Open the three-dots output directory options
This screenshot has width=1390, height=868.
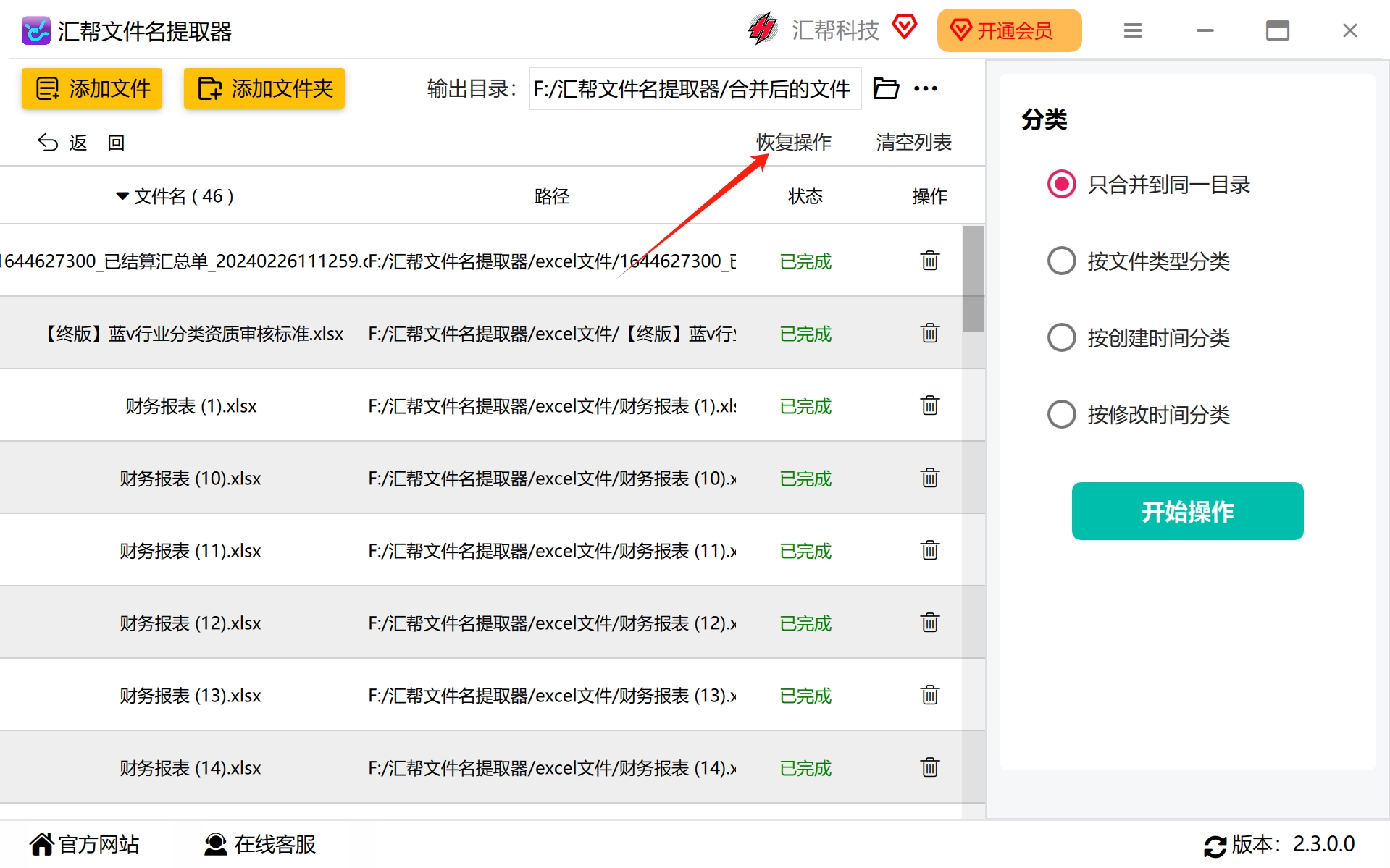tap(926, 88)
